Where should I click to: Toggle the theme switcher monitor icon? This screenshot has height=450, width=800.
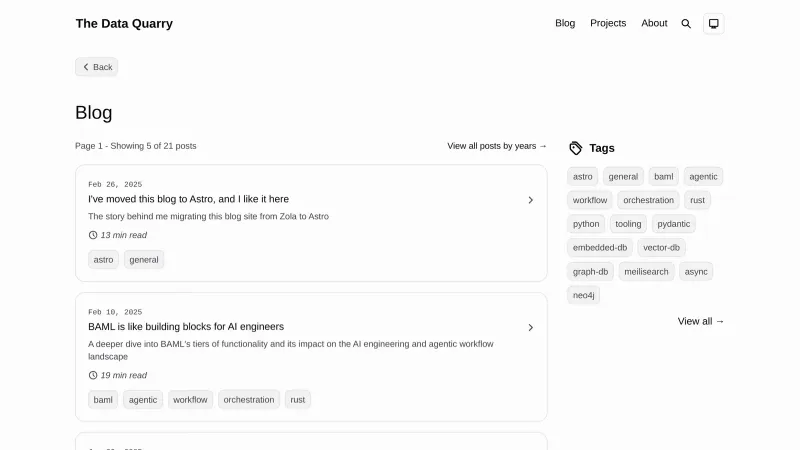point(713,24)
